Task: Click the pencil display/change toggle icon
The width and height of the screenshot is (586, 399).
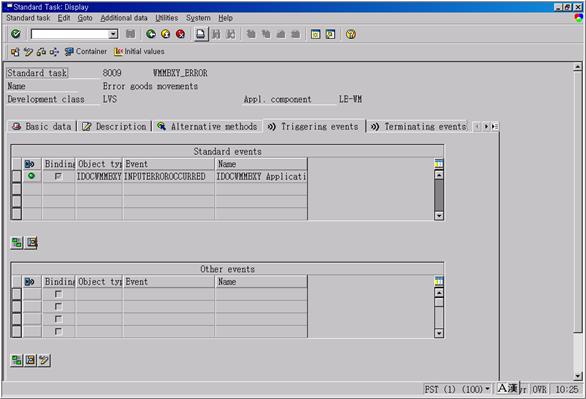Action: pos(28,52)
